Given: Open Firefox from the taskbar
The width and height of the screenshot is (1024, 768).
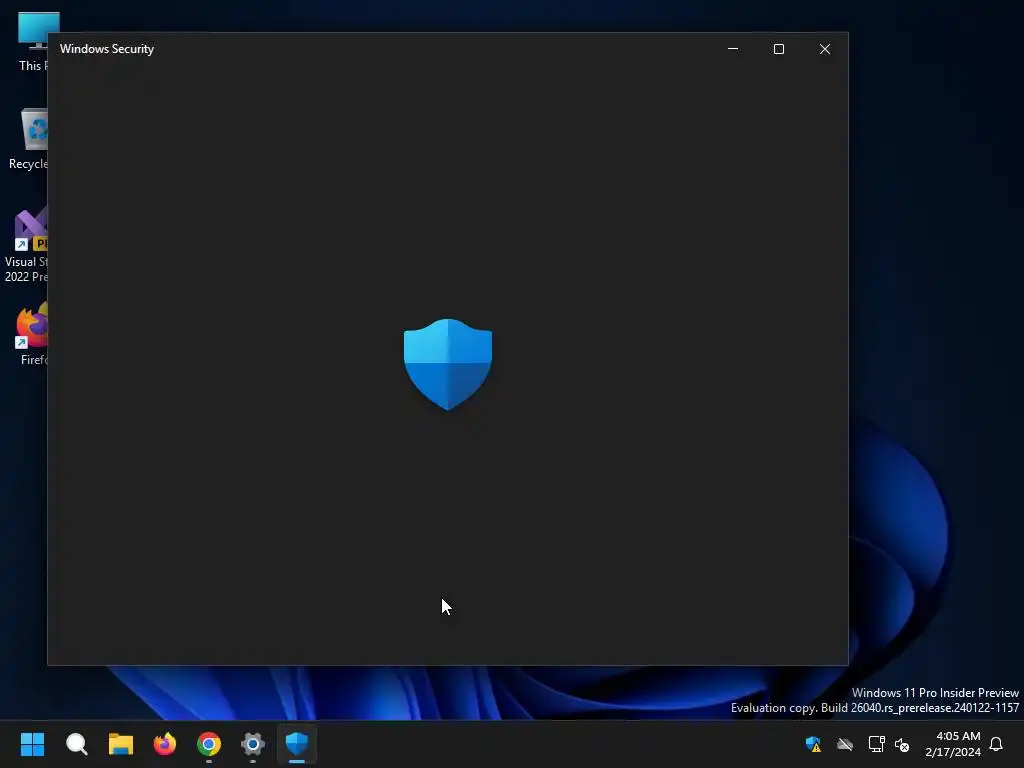Looking at the screenshot, I should pyautogui.click(x=165, y=744).
